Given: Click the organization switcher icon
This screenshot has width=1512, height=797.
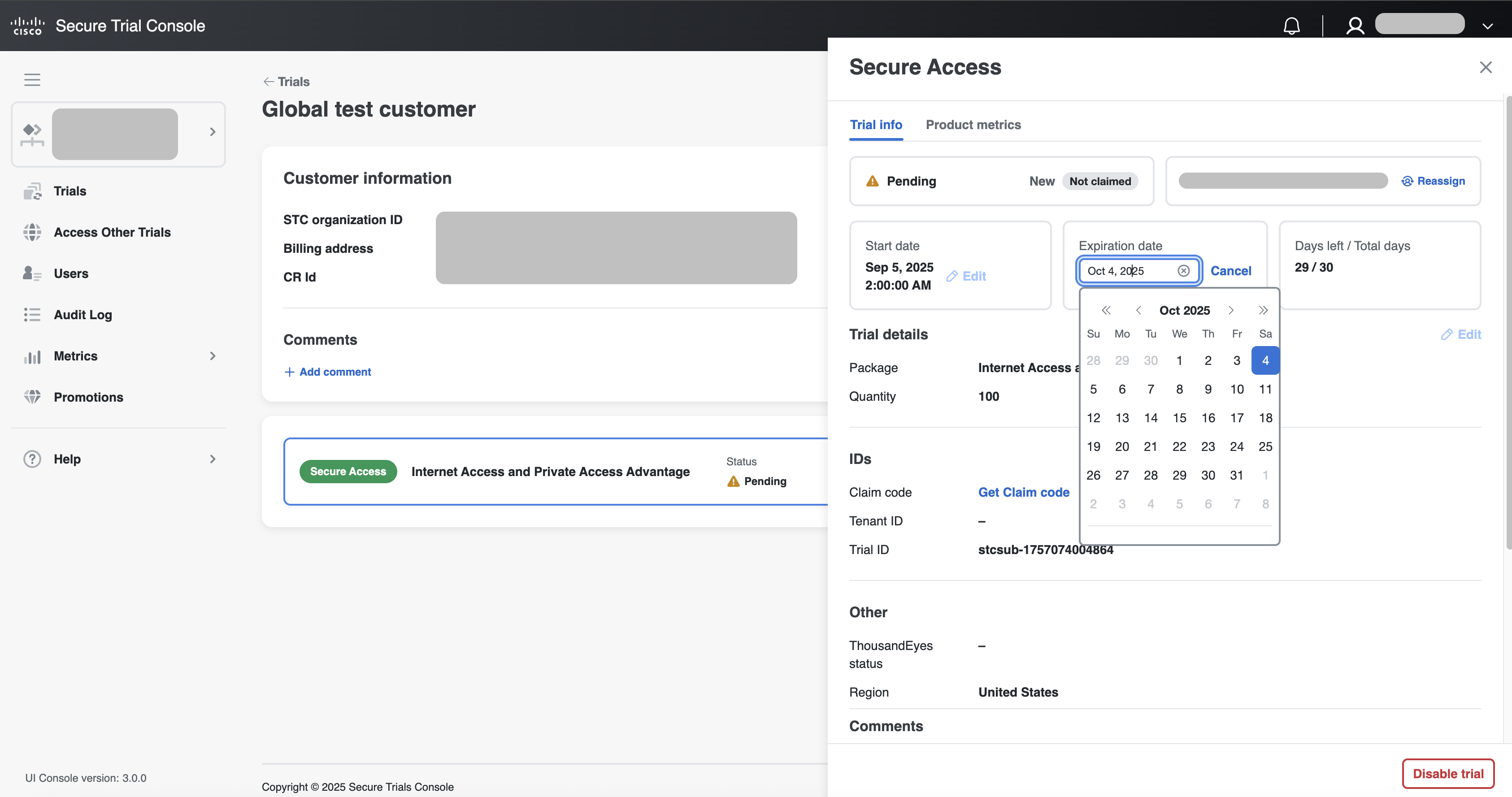Looking at the screenshot, I should (x=32, y=134).
